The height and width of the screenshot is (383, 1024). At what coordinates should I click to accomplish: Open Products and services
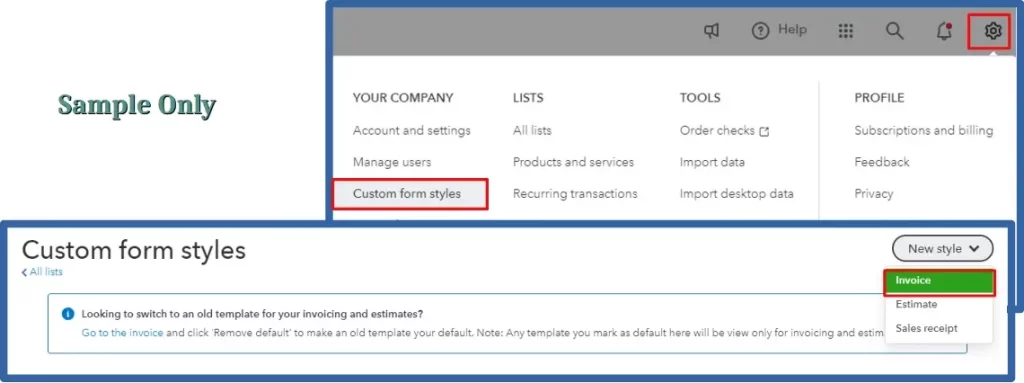[573, 162]
